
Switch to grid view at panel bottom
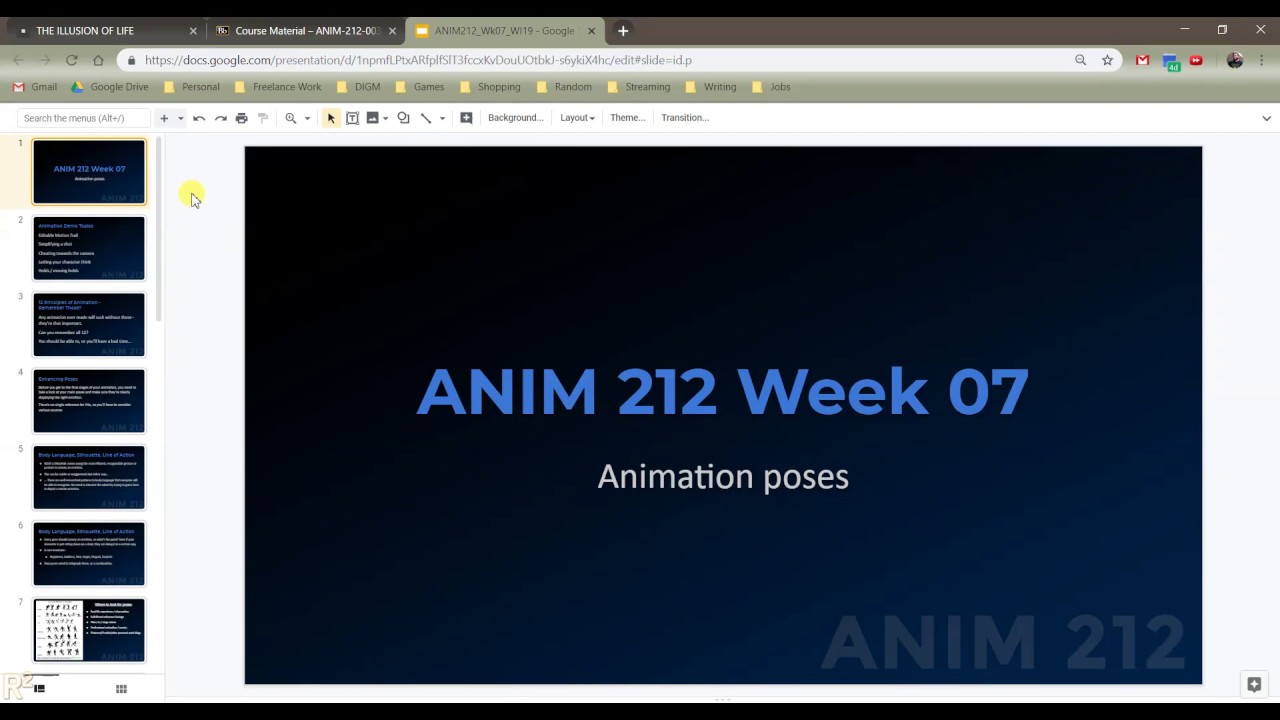(121, 688)
